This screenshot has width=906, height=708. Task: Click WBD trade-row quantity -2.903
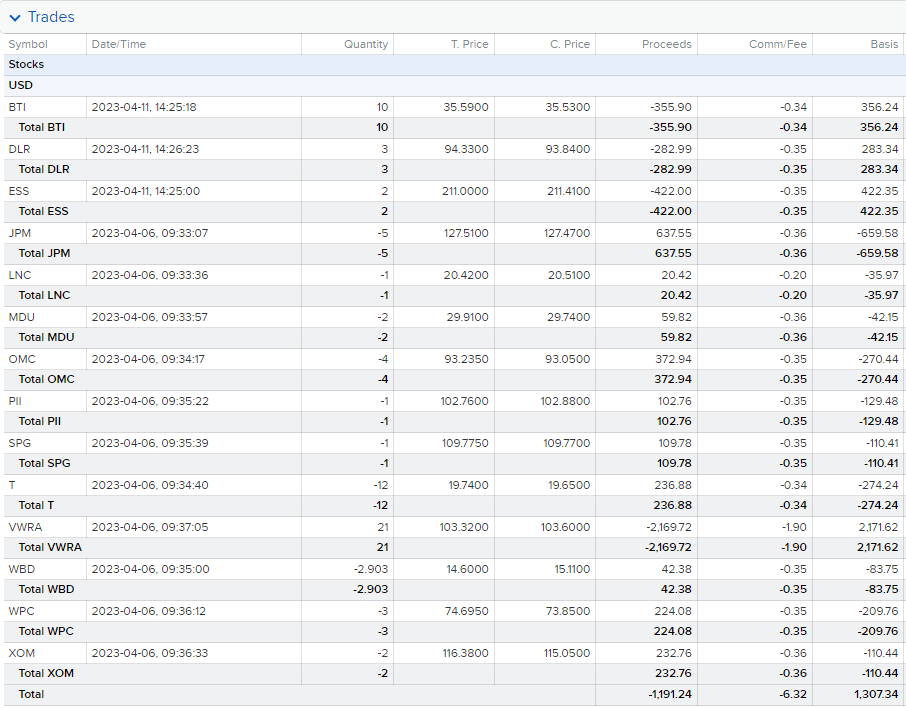point(371,570)
